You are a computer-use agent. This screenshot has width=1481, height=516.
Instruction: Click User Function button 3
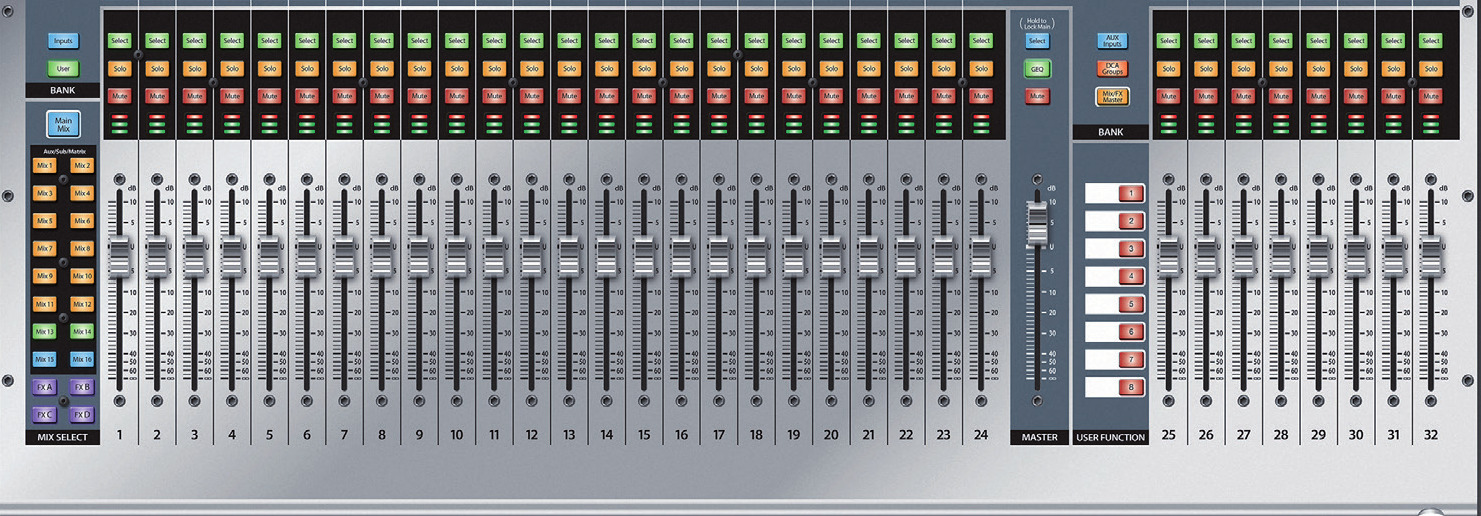point(1131,249)
